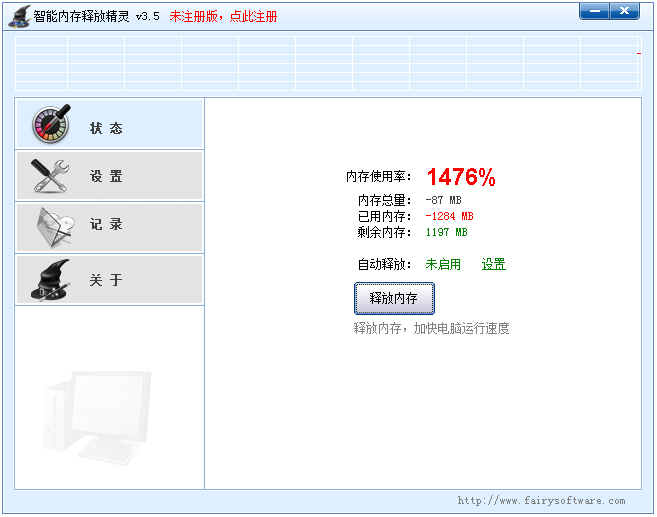
Task: Click the 已用内存 label
Action: pyautogui.click(x=384, y=216)
